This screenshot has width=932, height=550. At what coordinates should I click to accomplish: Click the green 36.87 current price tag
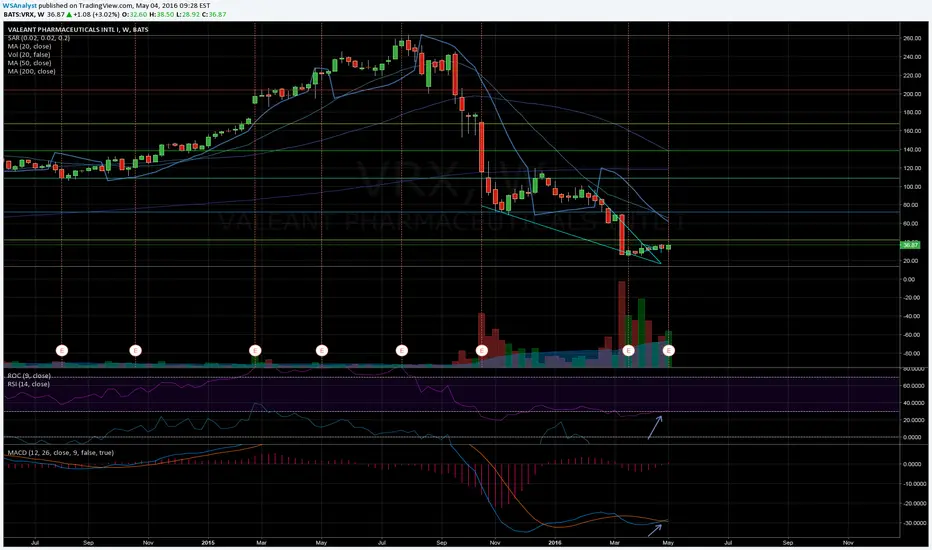click(911, 245)
